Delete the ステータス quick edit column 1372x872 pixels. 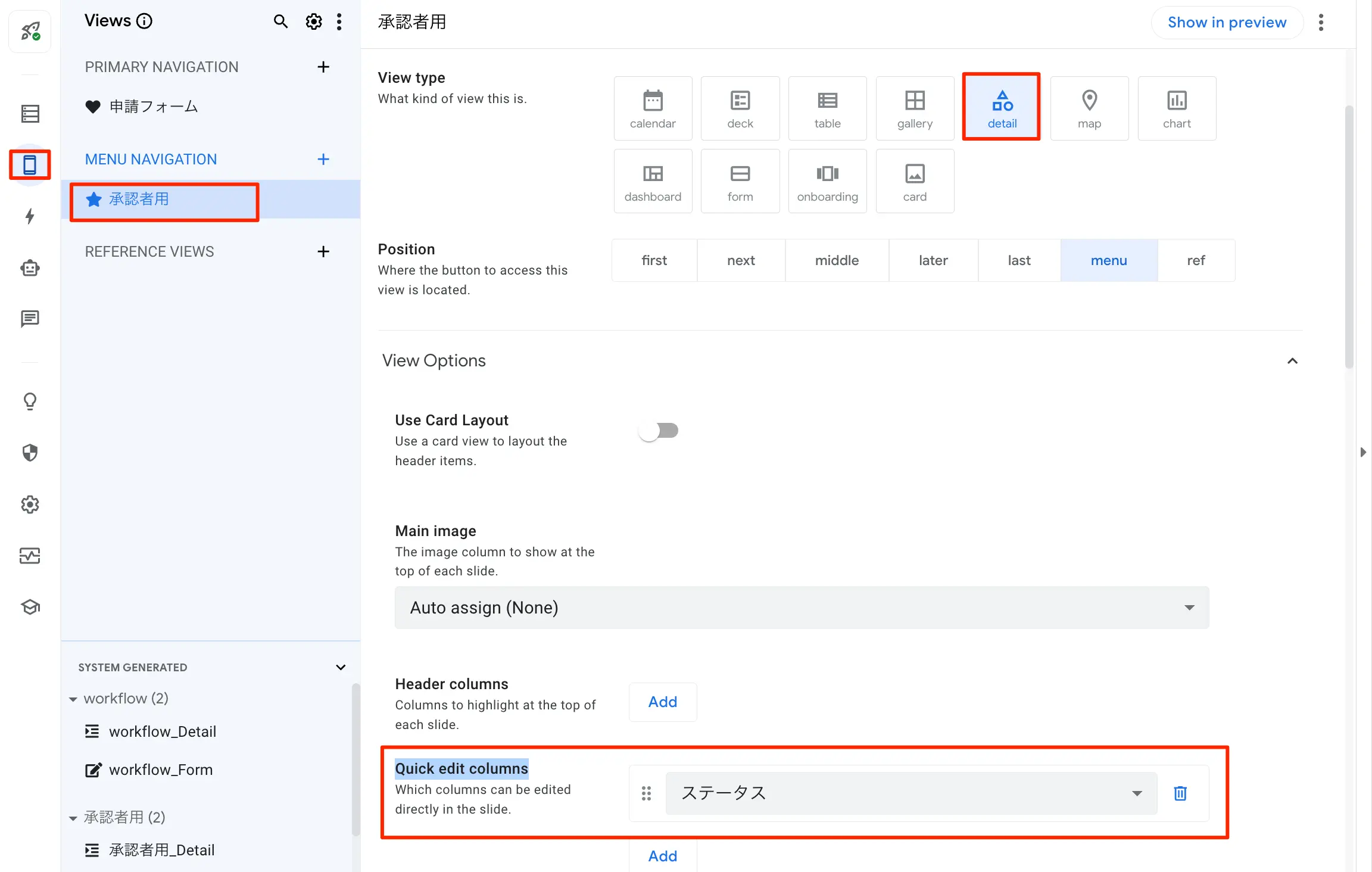(x=1180, y=793)
